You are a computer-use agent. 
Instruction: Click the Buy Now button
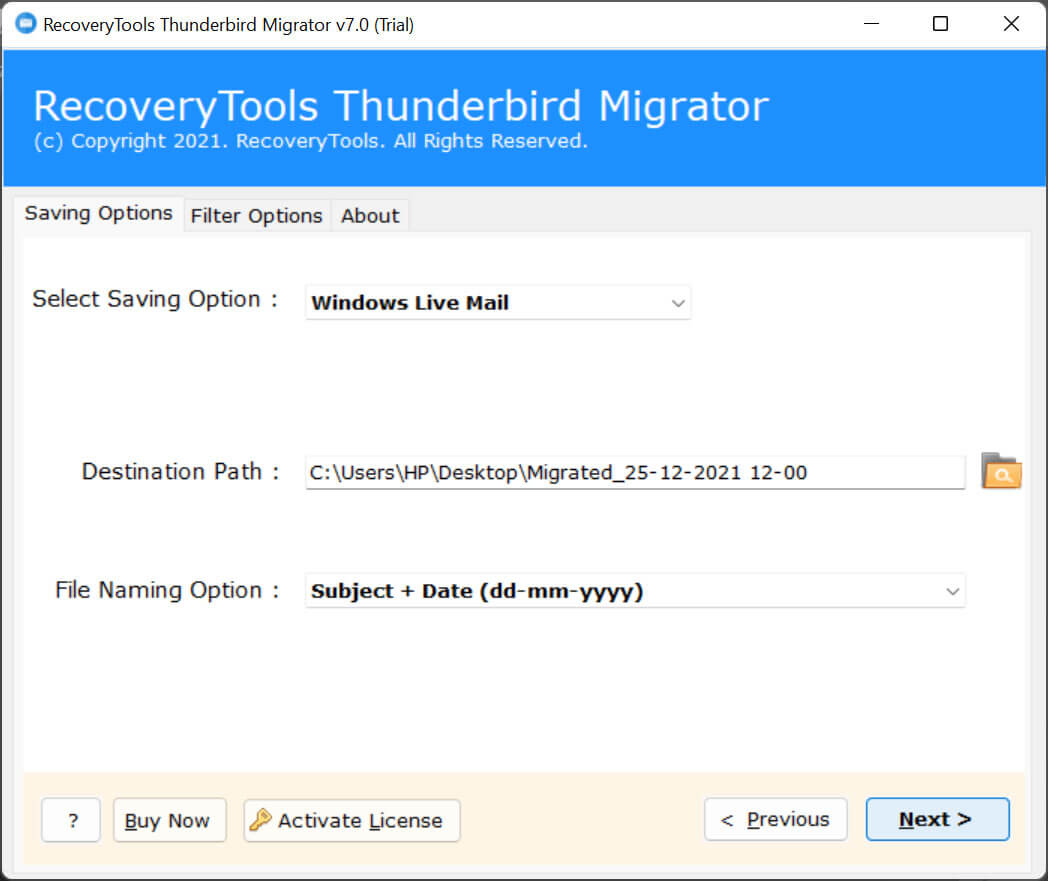(169, 820)
